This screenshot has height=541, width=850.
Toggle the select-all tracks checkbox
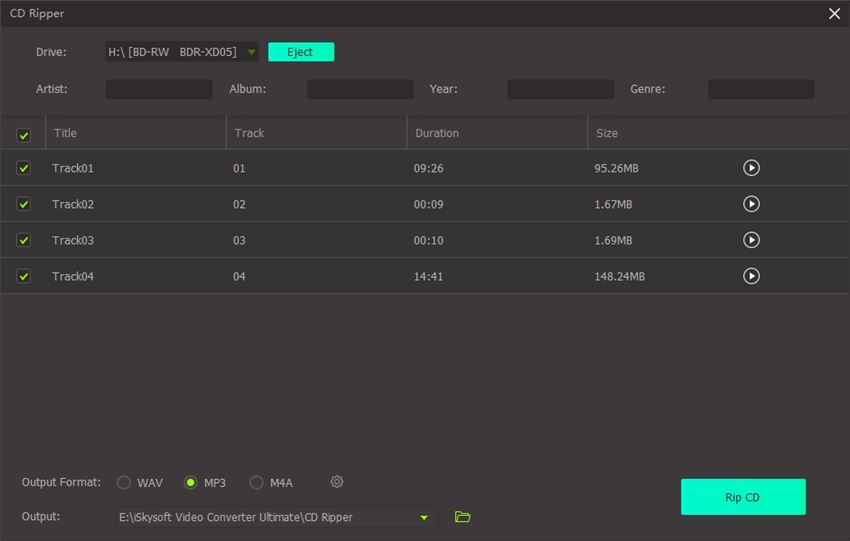(x=24, y=135)
